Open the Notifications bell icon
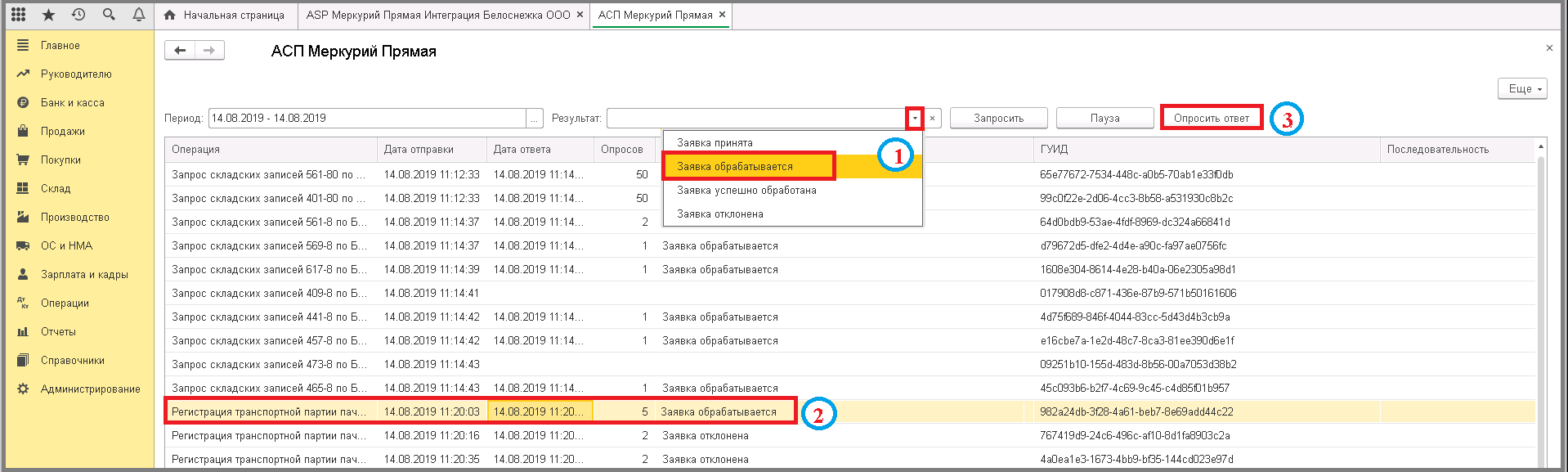Image resolution: width=1568 pixels, height=472 pixels. (139, 15)
